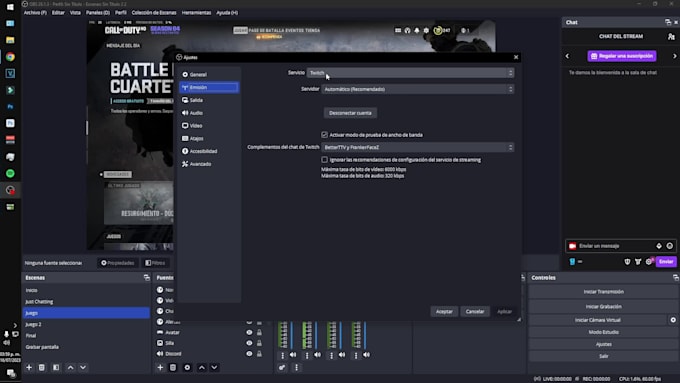The width and height of the screenshot is (680, 383).
Task: Hide the Discord source with eye icon
Action: (249, 354)
